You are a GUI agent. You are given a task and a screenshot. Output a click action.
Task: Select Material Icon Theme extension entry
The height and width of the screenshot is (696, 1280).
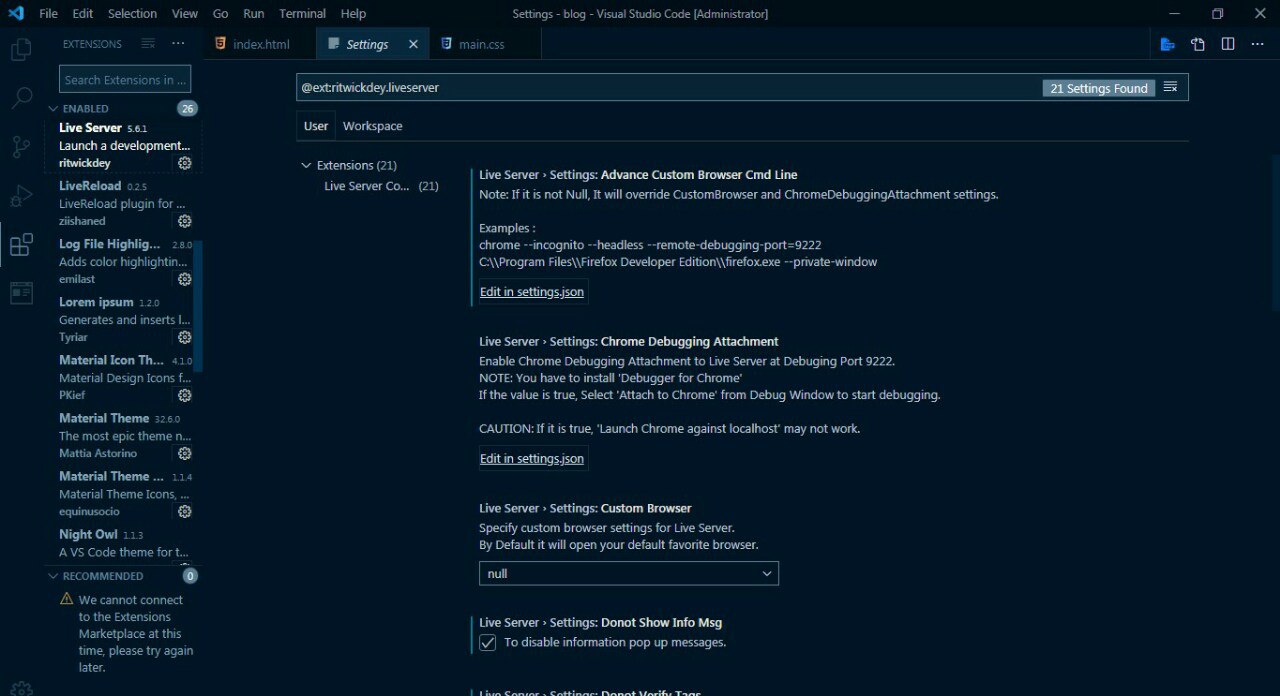pyautogui.click(x=123, y=377)
